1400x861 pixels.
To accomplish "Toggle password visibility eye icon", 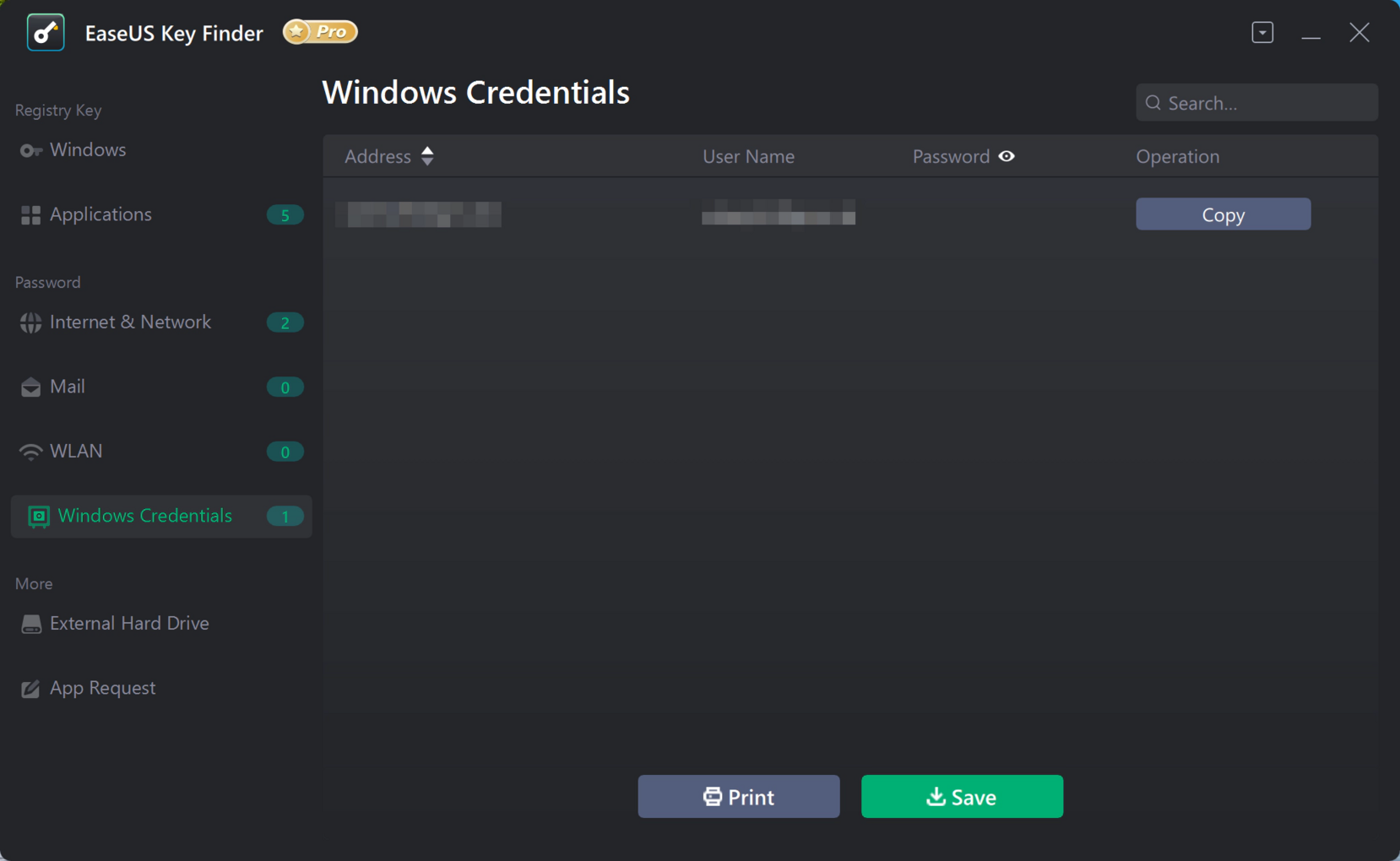I will click(x=1007, y=156).
